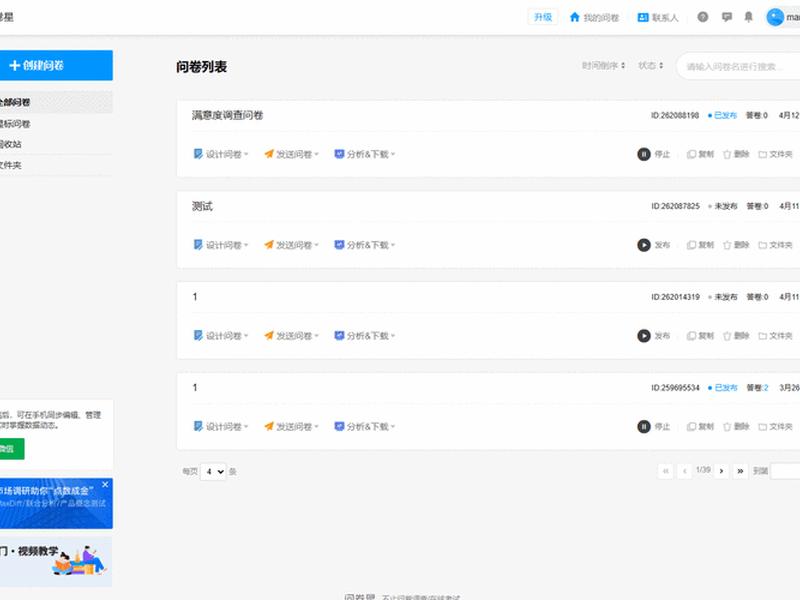Copy survey ID 259695534
This screenshot has height=600, width=800.
700,427
